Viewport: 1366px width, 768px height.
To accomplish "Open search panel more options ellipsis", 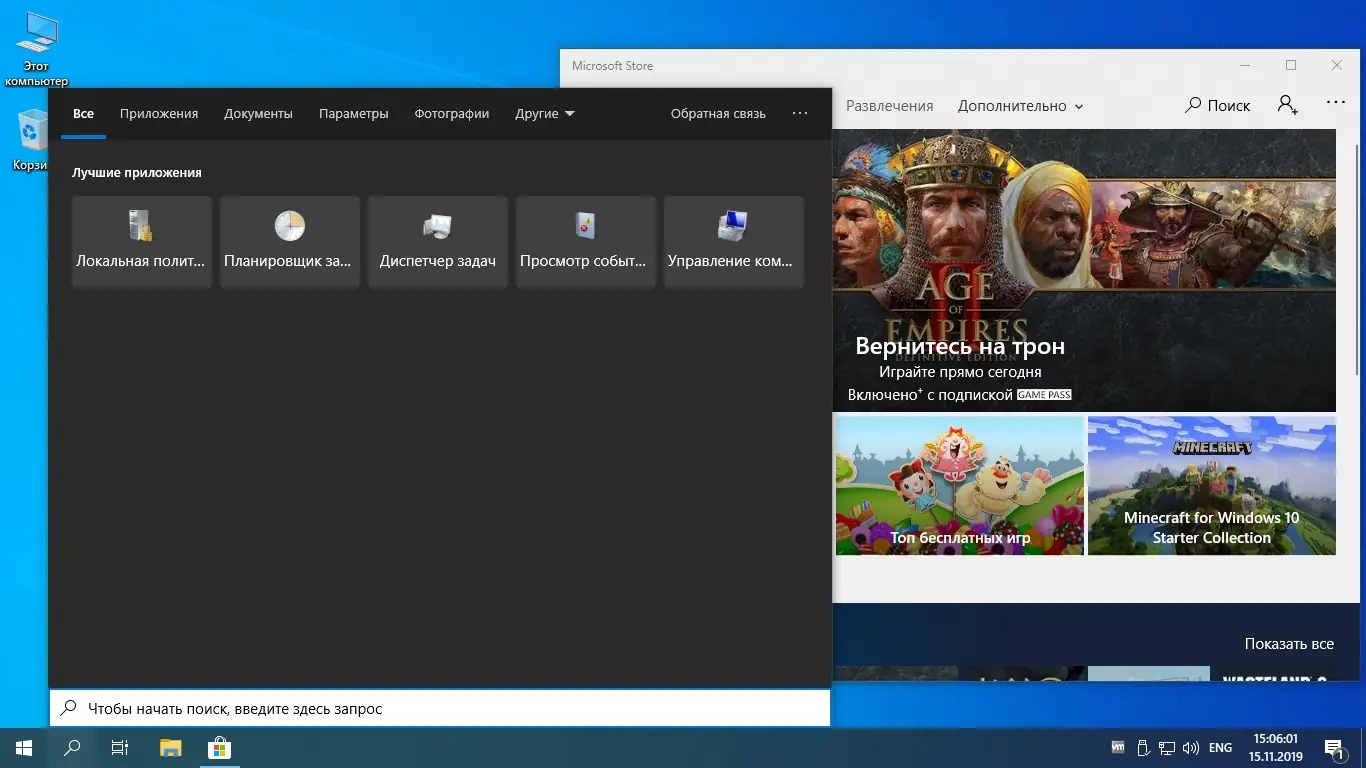I will click(x=799, y=114).
